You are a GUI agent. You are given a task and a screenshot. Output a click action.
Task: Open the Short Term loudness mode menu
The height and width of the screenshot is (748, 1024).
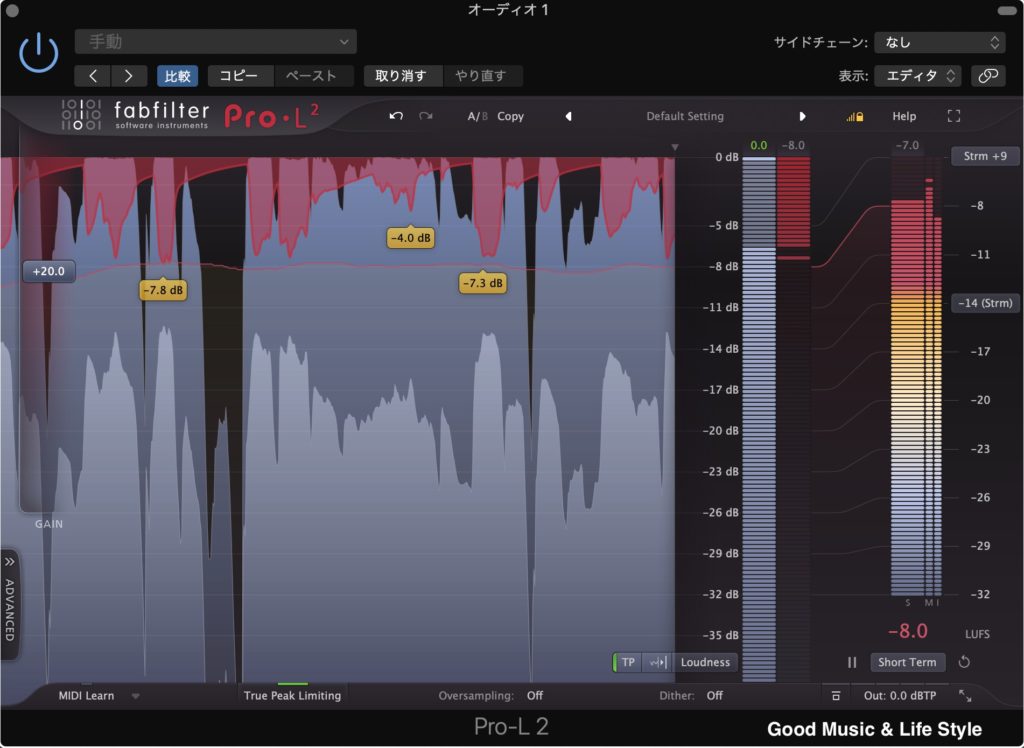(x=907, y=662)
